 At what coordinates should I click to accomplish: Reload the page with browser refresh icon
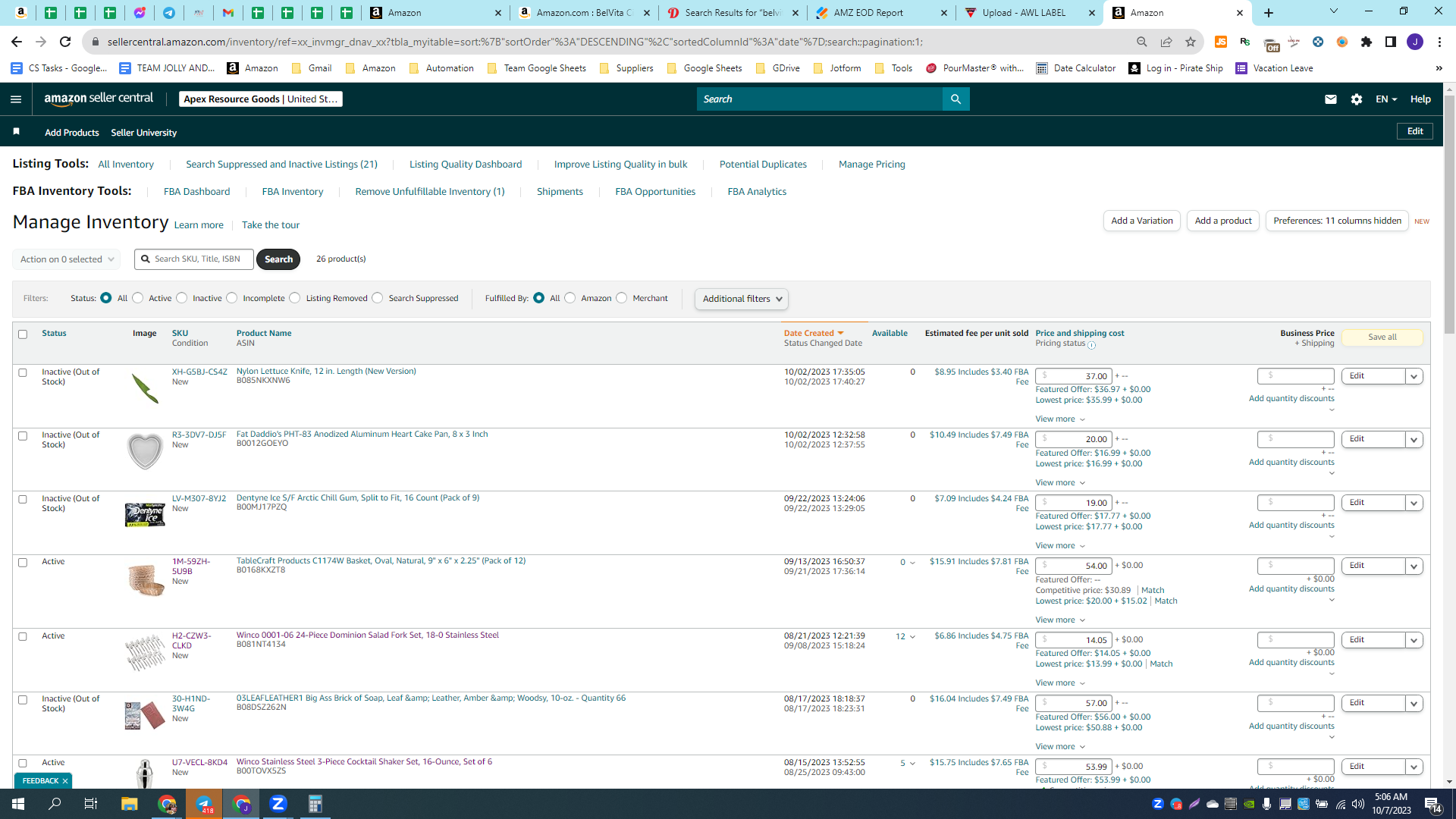pos(65,42)
